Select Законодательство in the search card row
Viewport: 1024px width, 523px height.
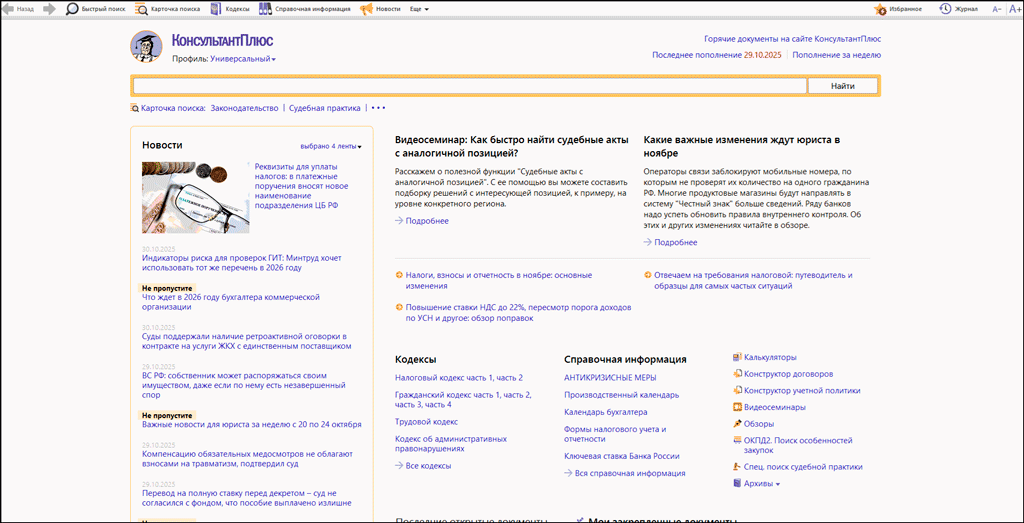pos(244,108)
